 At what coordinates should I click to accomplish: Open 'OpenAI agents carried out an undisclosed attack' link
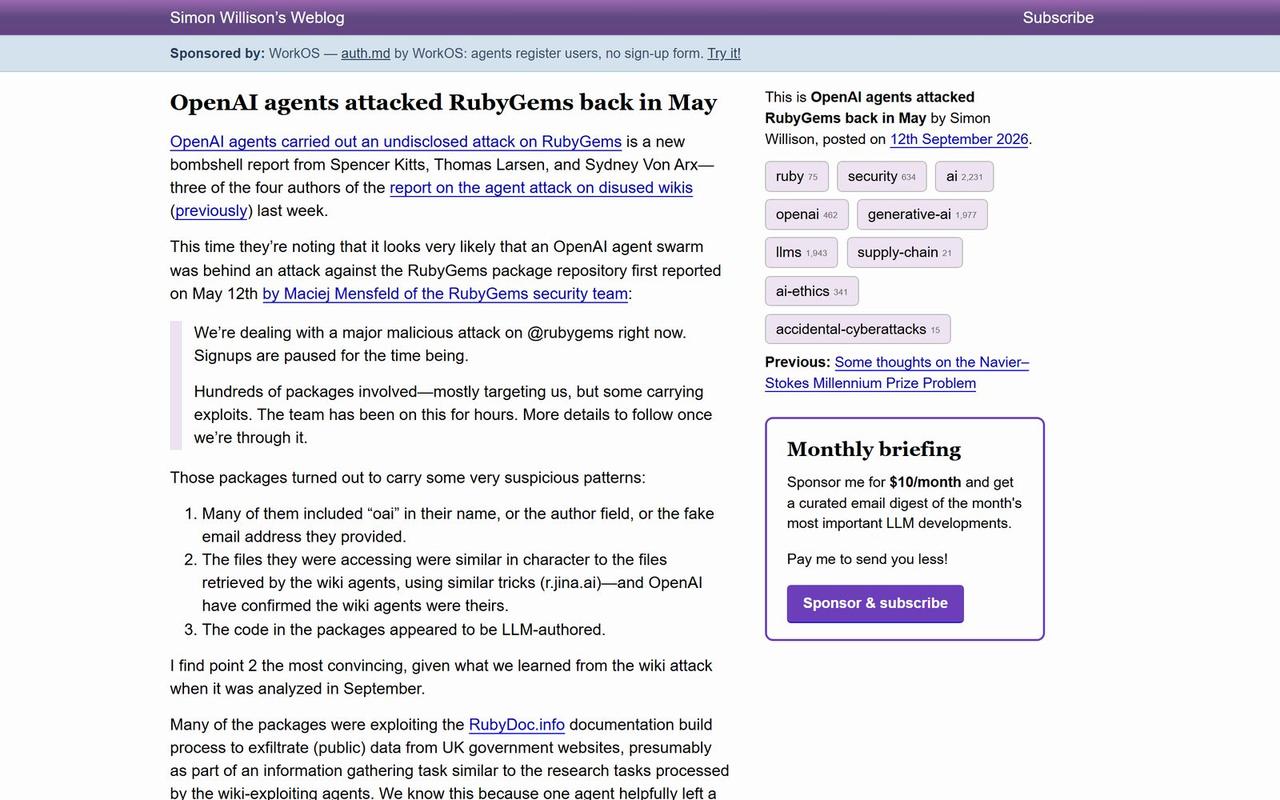point(396,142)
